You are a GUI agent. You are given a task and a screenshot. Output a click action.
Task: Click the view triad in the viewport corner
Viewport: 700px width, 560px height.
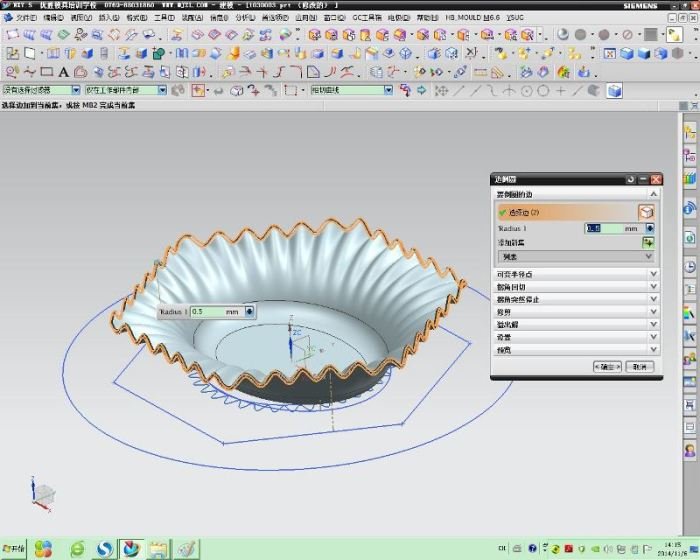tap(43, 494)
